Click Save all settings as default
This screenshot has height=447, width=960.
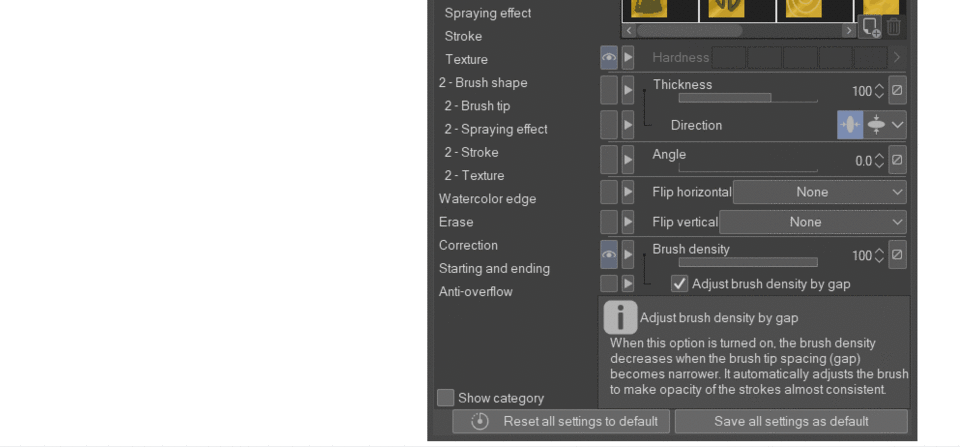[791, 421]
